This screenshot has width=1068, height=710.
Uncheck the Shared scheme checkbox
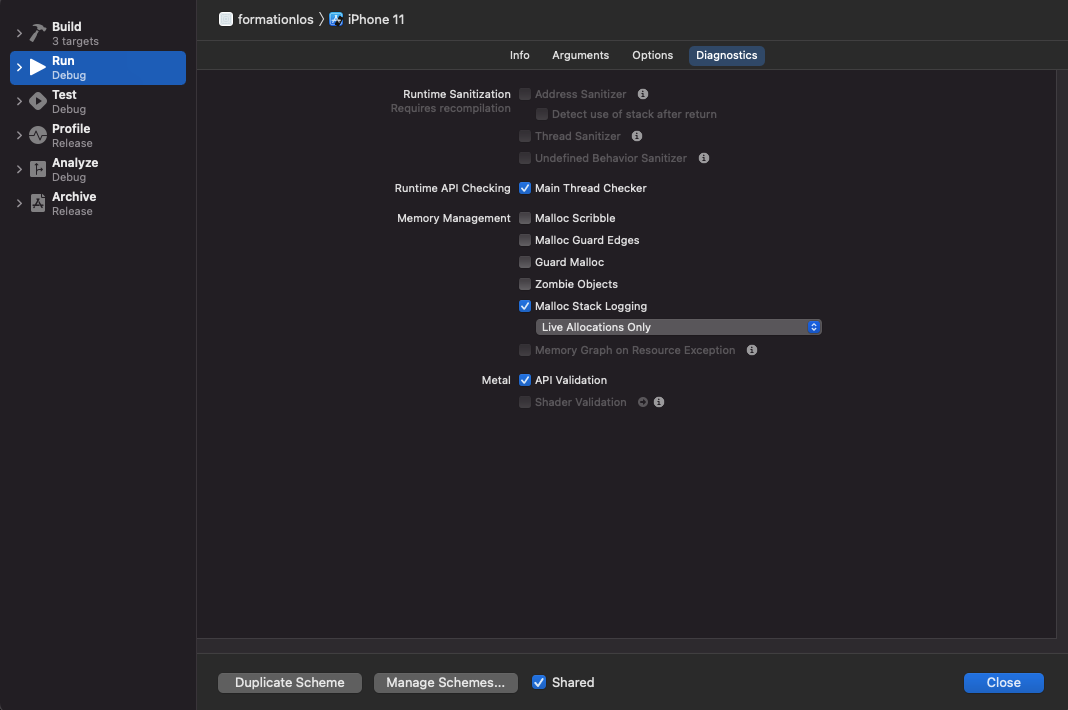(539, 682)
